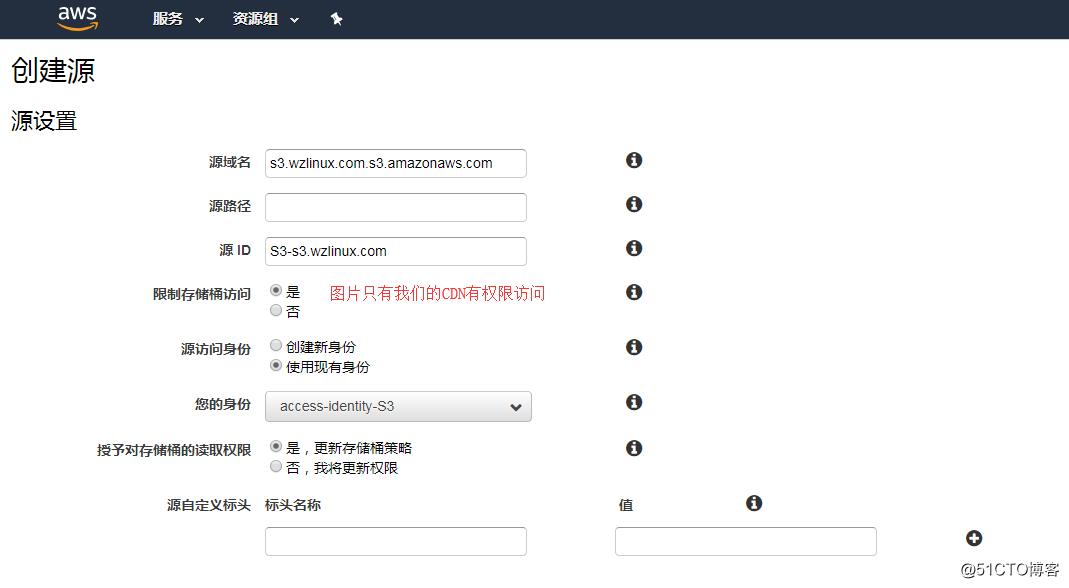
Task: Open info icon for 源域名
Action: tap(634, 160)
